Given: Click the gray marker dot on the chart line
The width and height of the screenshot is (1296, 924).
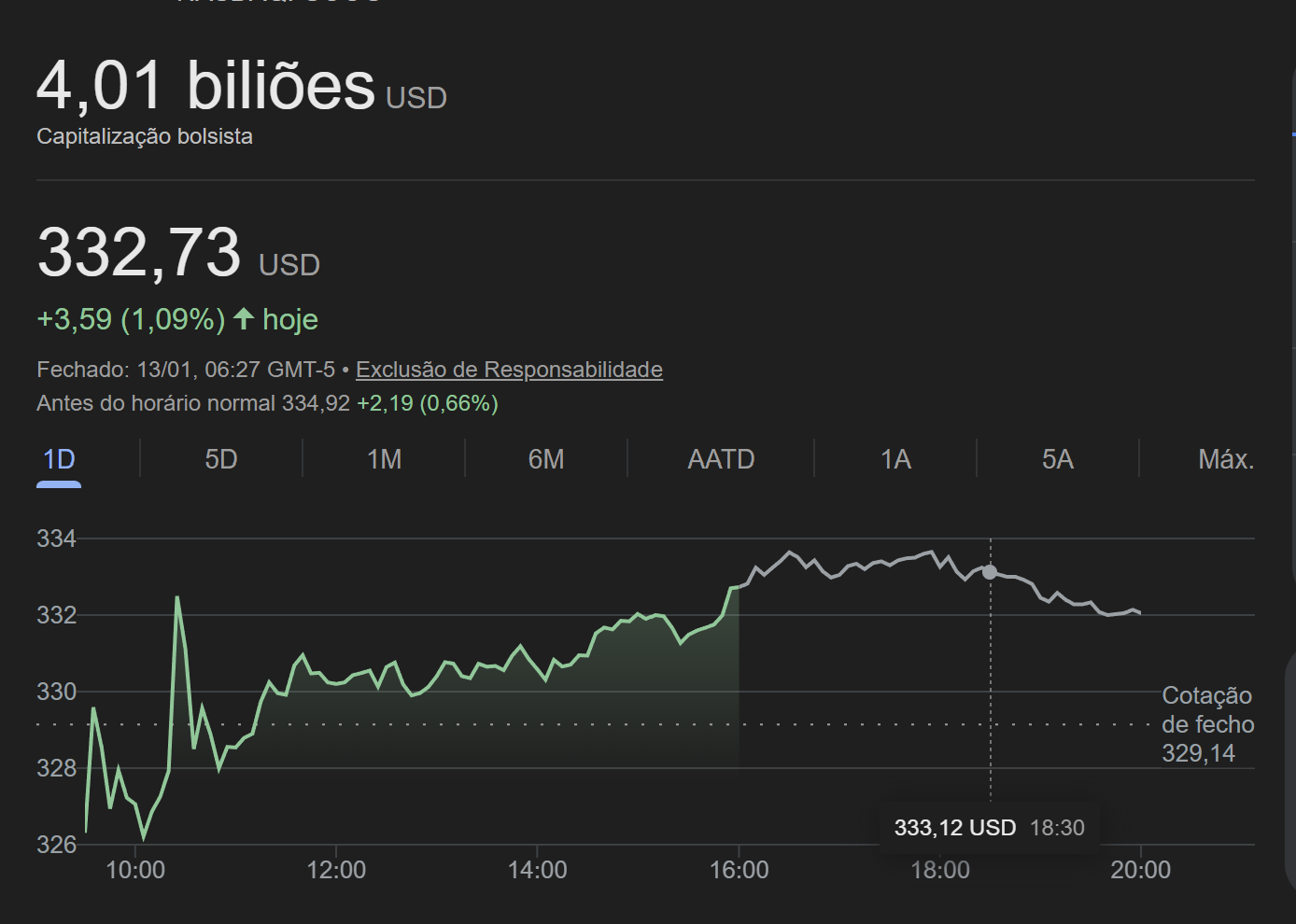Looking at the screenshot, I should [x=990, y=572].
